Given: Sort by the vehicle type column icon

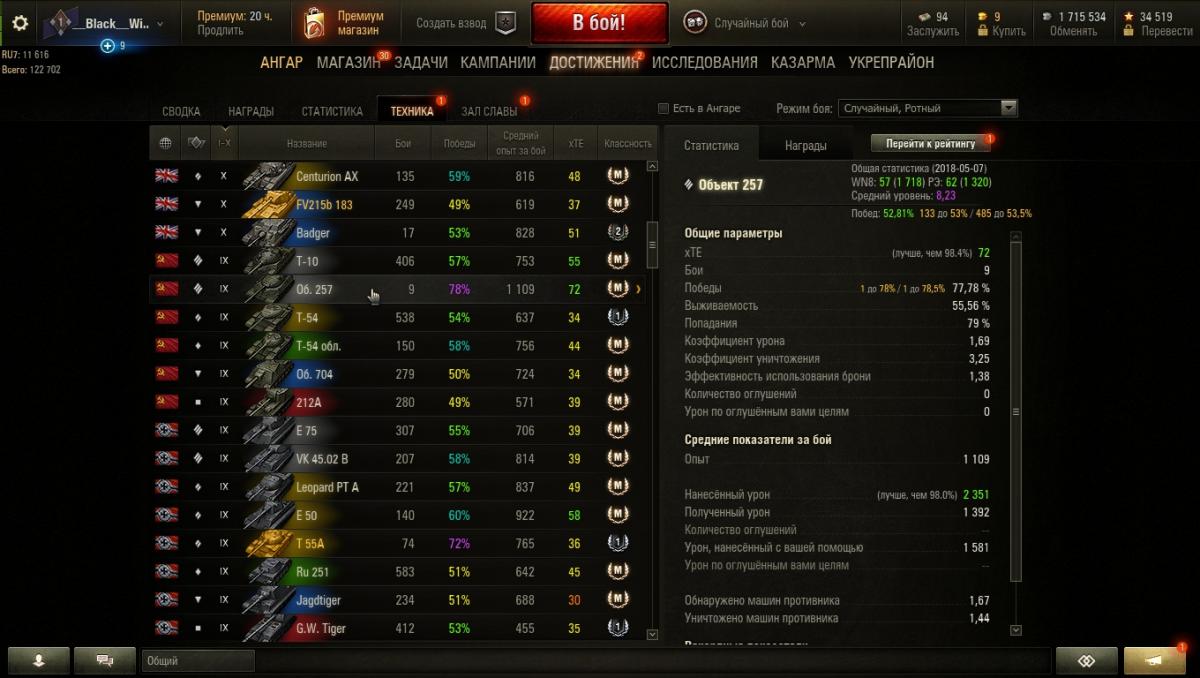Looking at the screenshot, I should [196, 143].
